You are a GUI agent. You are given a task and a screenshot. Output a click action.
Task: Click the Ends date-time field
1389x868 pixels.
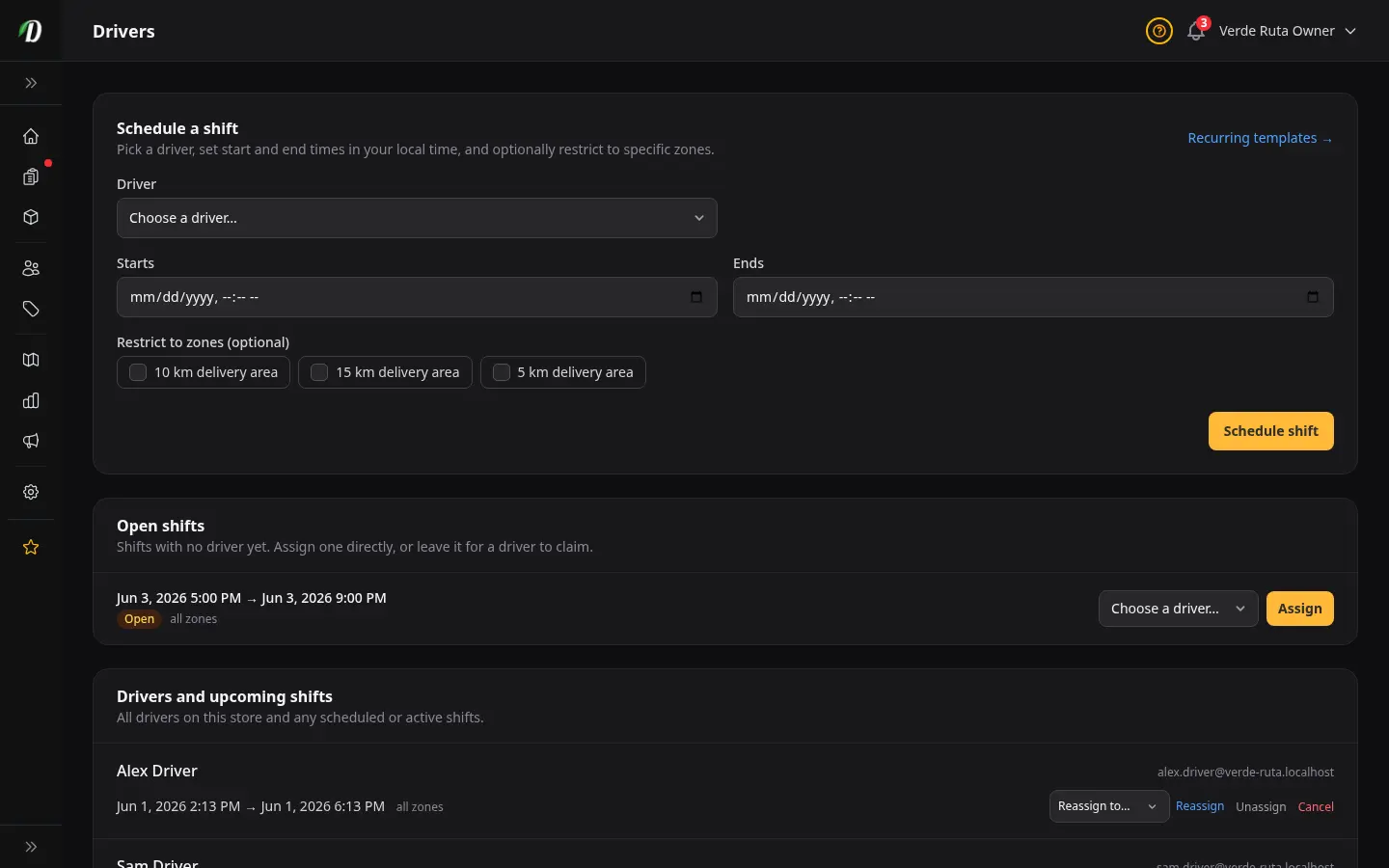click(1033, 297)
